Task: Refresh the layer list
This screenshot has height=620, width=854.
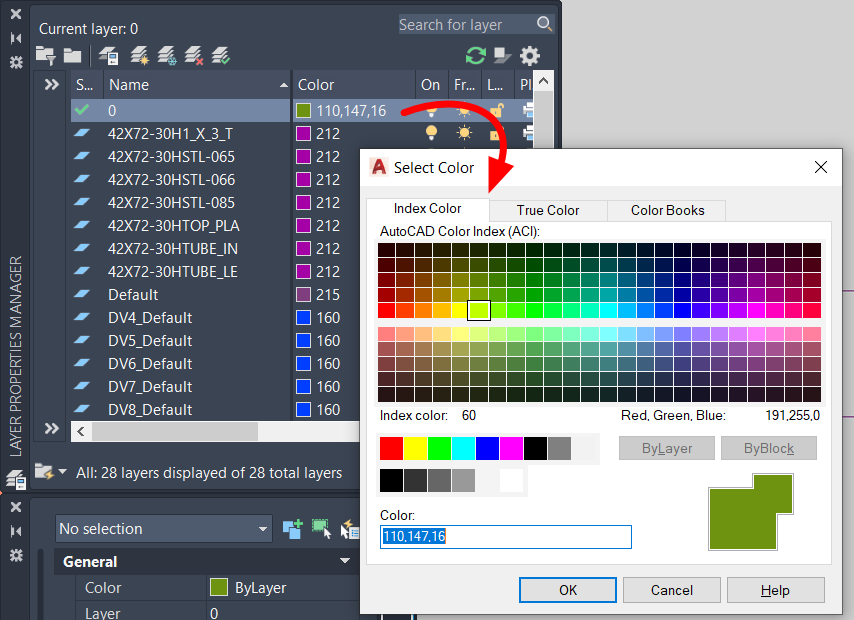Action: point(475,56)
